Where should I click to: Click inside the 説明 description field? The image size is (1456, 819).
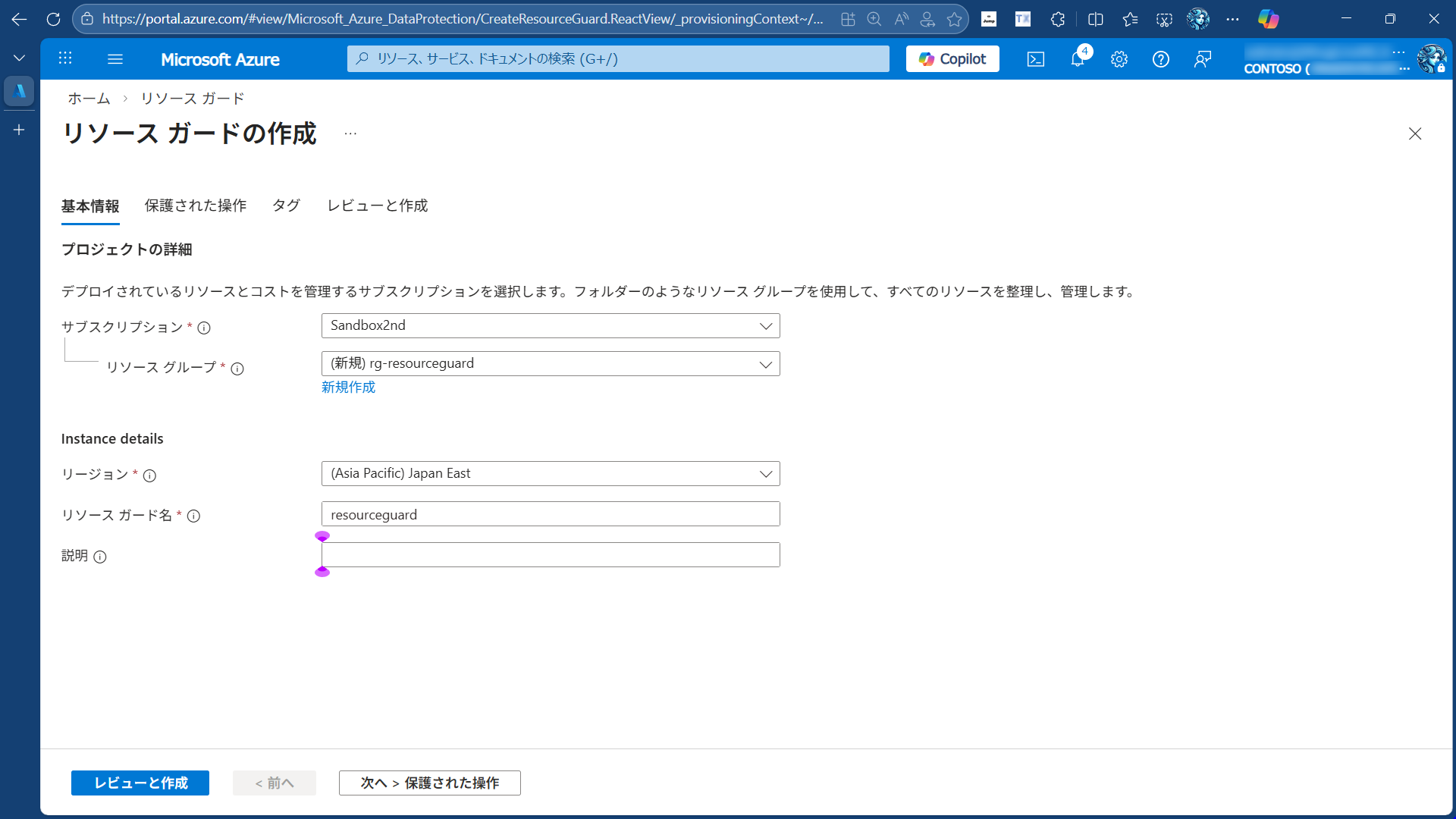click(550, 554)
